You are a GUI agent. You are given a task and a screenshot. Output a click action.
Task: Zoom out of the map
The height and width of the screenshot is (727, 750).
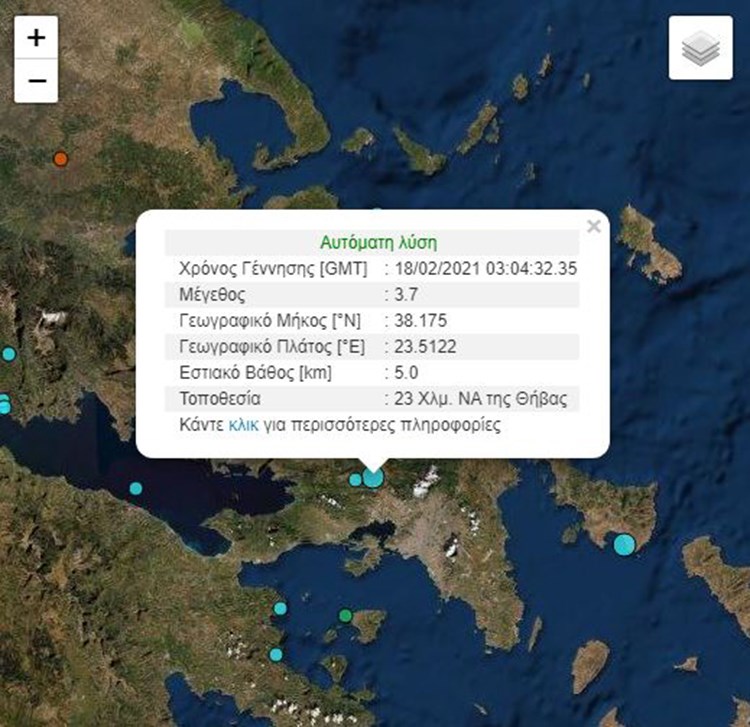click(36, 80)
